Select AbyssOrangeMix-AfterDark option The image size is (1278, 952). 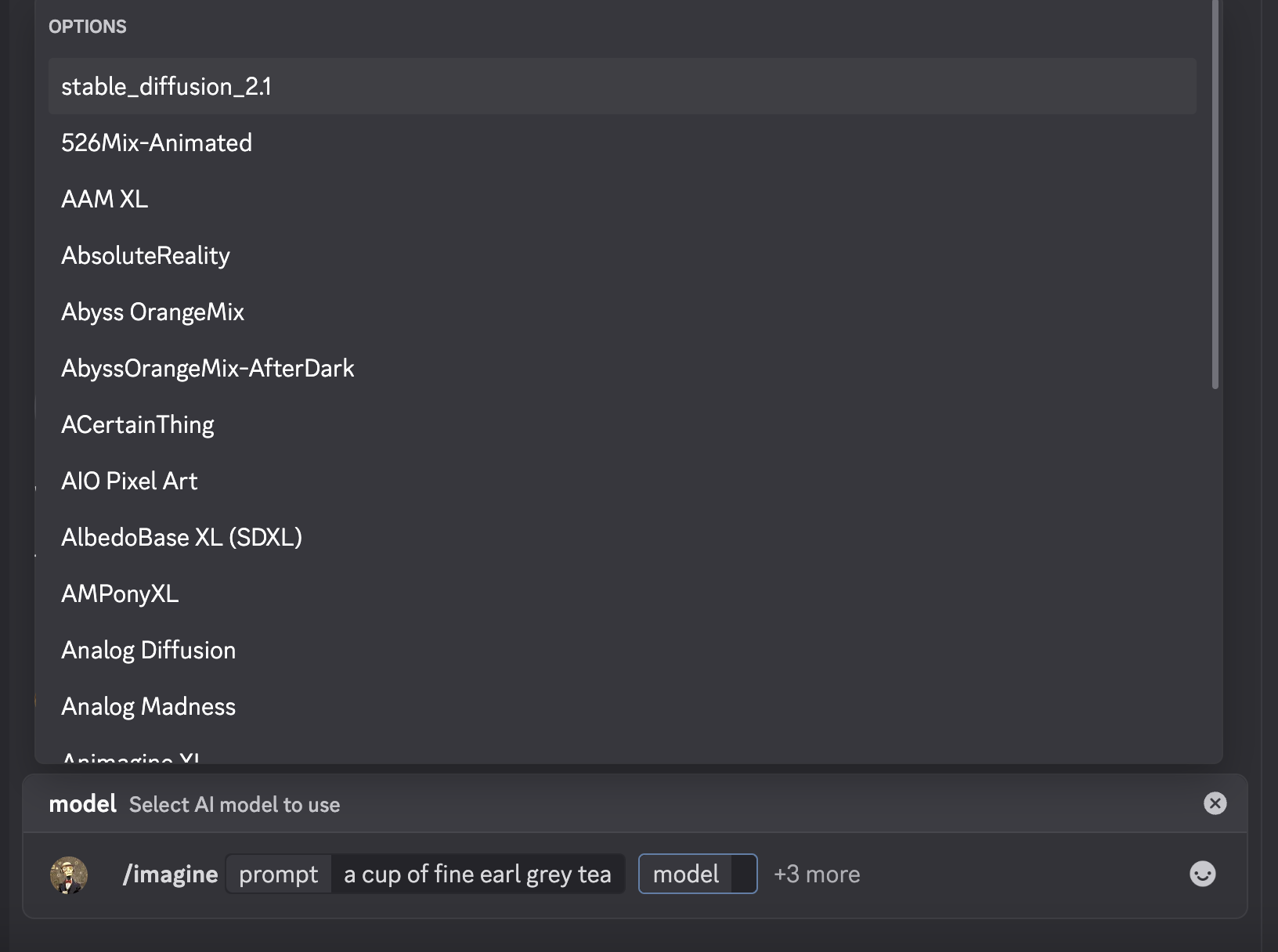(x=623, y=368)
